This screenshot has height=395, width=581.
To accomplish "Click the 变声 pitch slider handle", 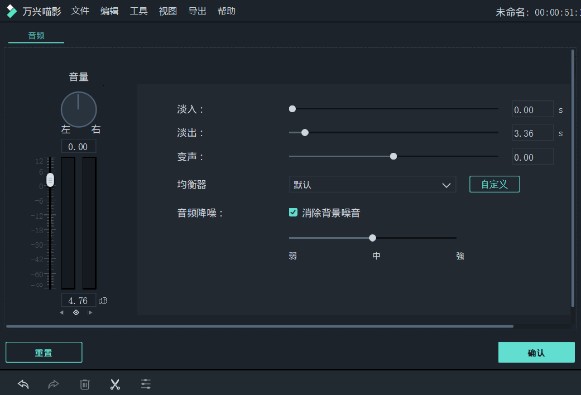I will tap(394, 156).
